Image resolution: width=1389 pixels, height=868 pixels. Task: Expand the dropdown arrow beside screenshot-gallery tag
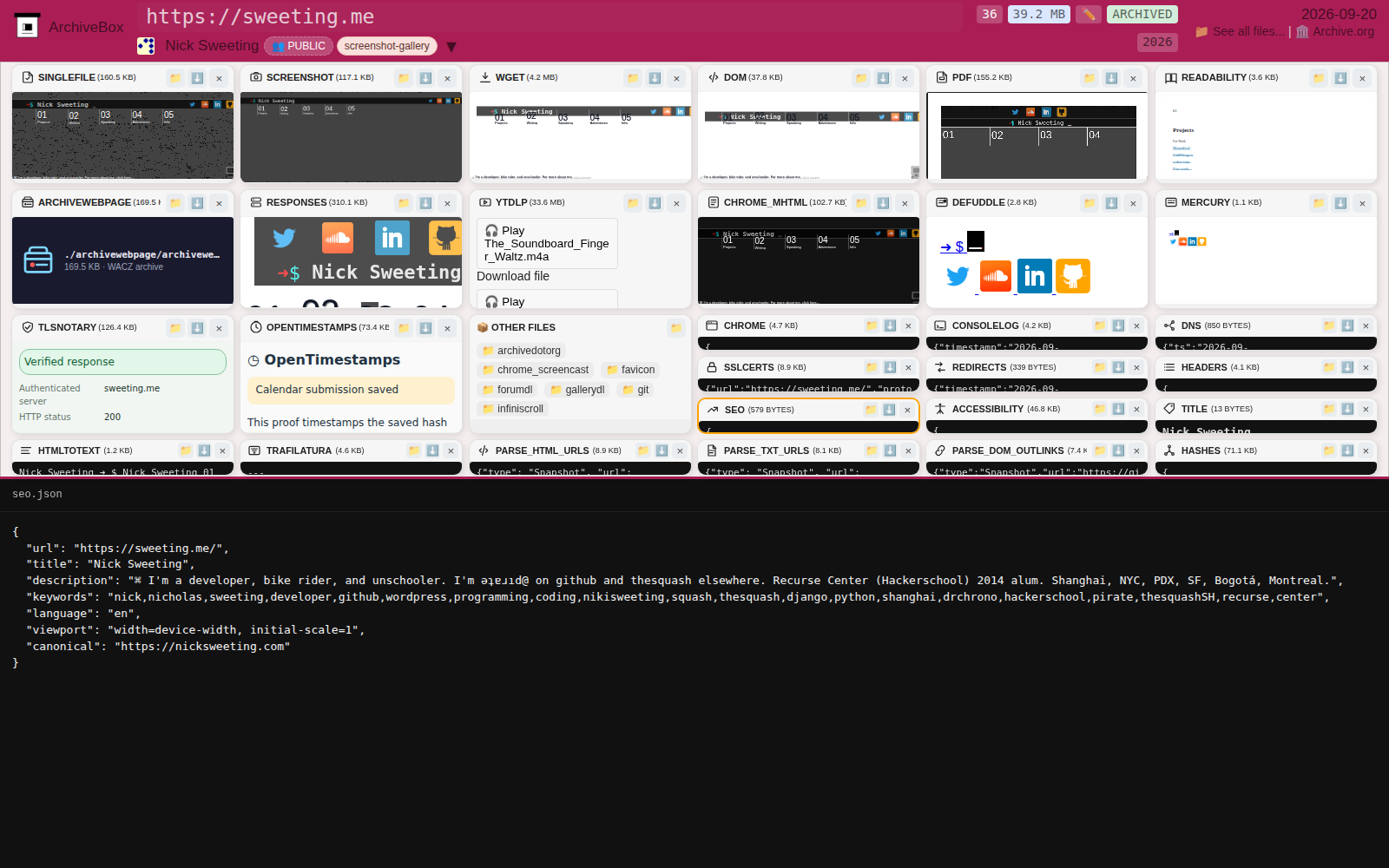coord(451,47)
